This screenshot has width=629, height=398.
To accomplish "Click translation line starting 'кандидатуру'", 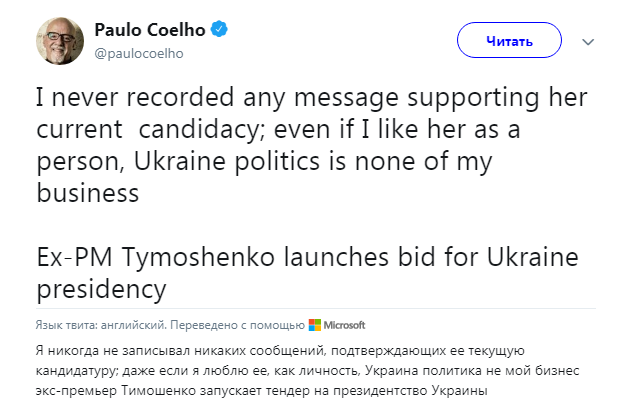I will [307, 371].
